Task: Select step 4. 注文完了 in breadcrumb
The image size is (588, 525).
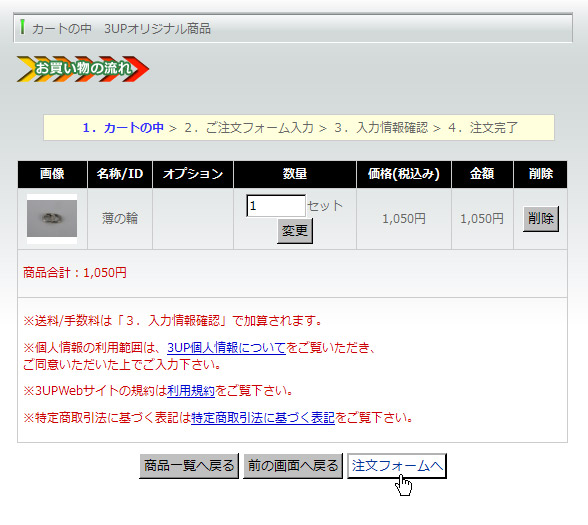Action: coord(483,128)
